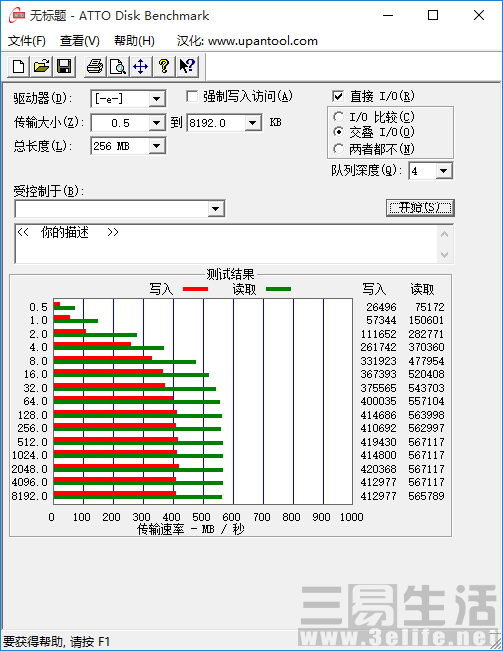Click the green 读取 legend swatch
The height and width of the screenshot is (651, 503).
coord(278,289)
